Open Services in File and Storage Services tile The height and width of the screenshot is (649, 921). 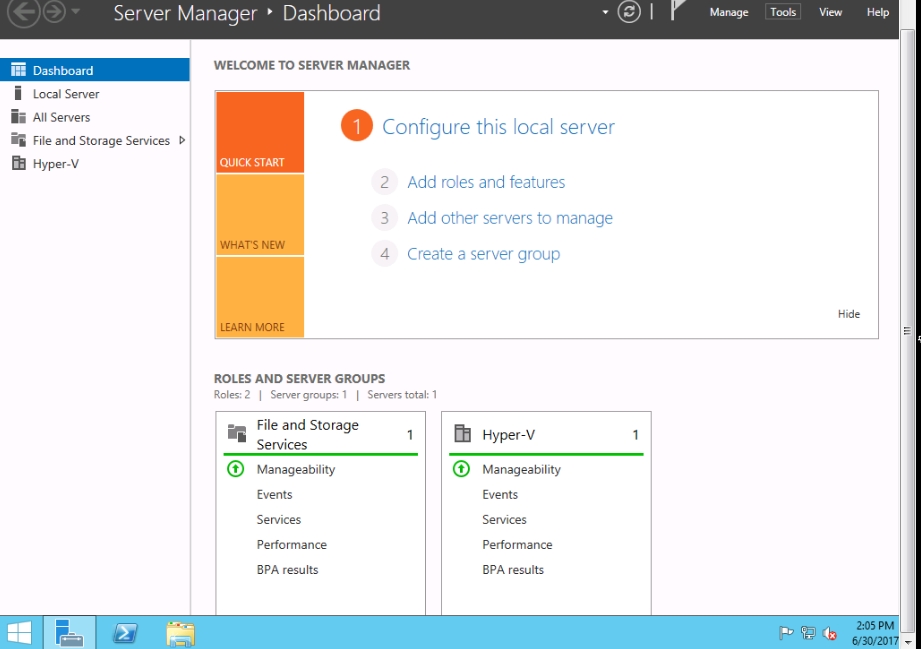[278, 520]
